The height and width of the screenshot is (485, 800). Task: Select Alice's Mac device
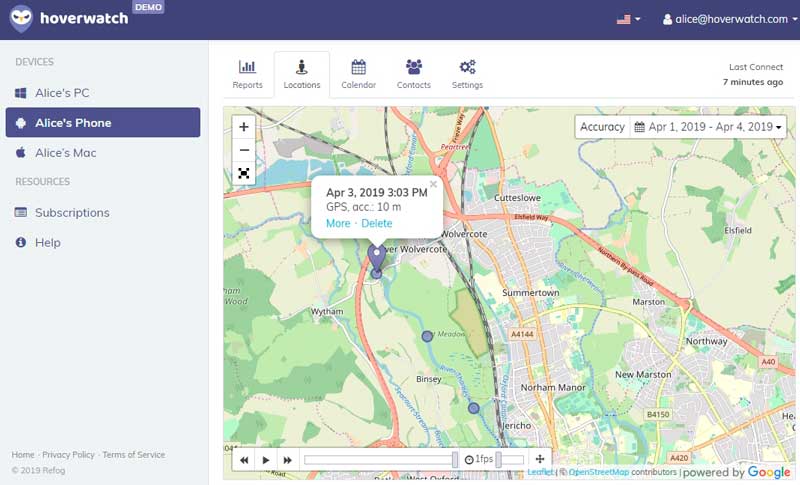(65, 153)
